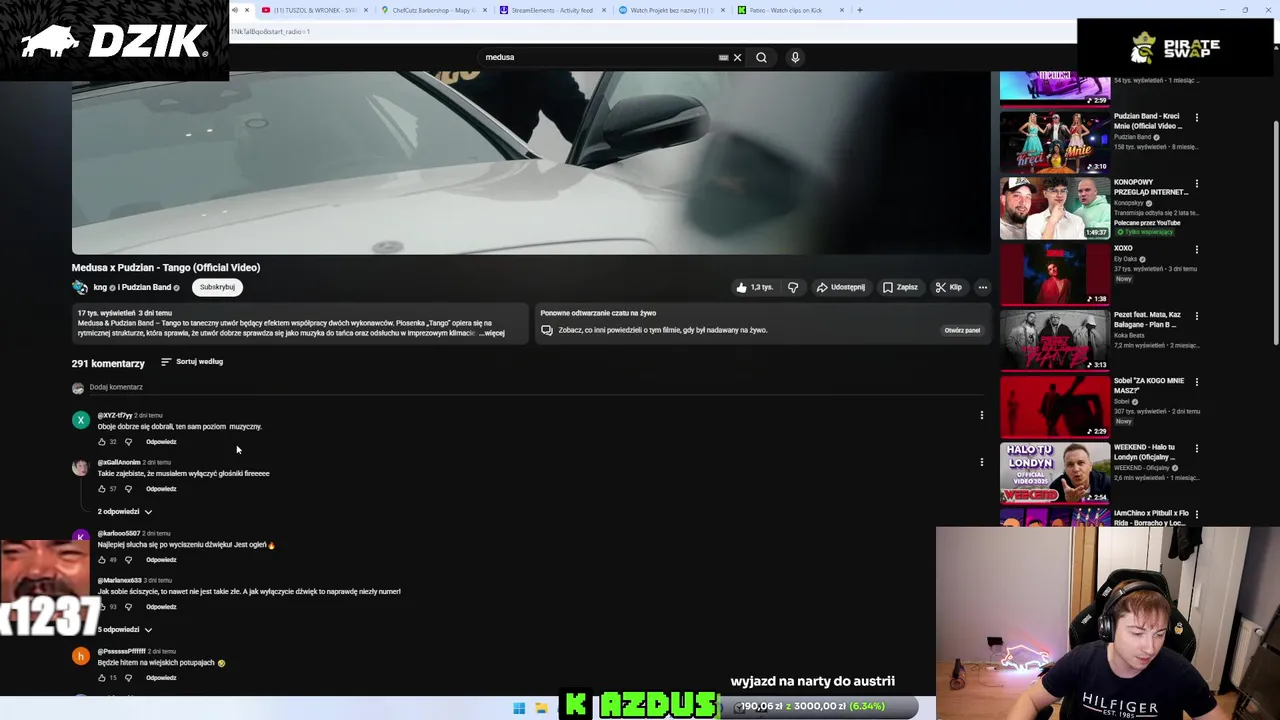Open live chat replay via Otwórz panel
Viewport: 1280px width, 720px height.
(962, 330)
